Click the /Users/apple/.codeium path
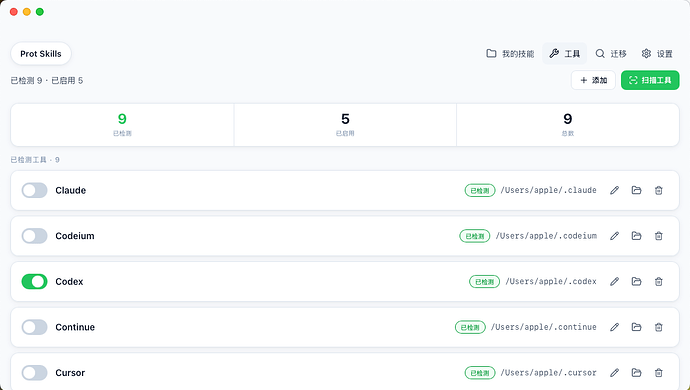 pos(546,236)
